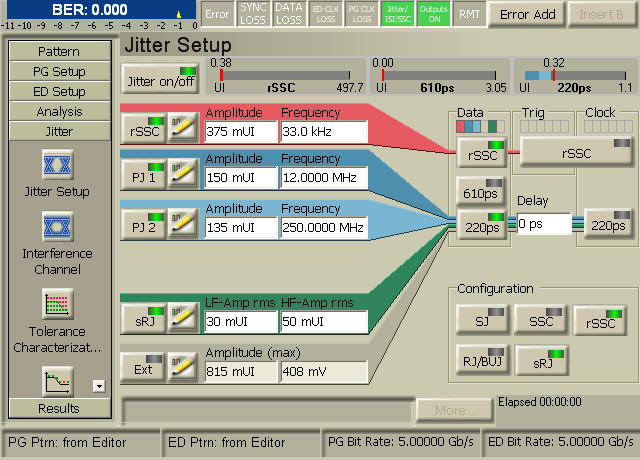Expand the Results section in sidebar
Viewport: 640px width, 460px height.
59,408
